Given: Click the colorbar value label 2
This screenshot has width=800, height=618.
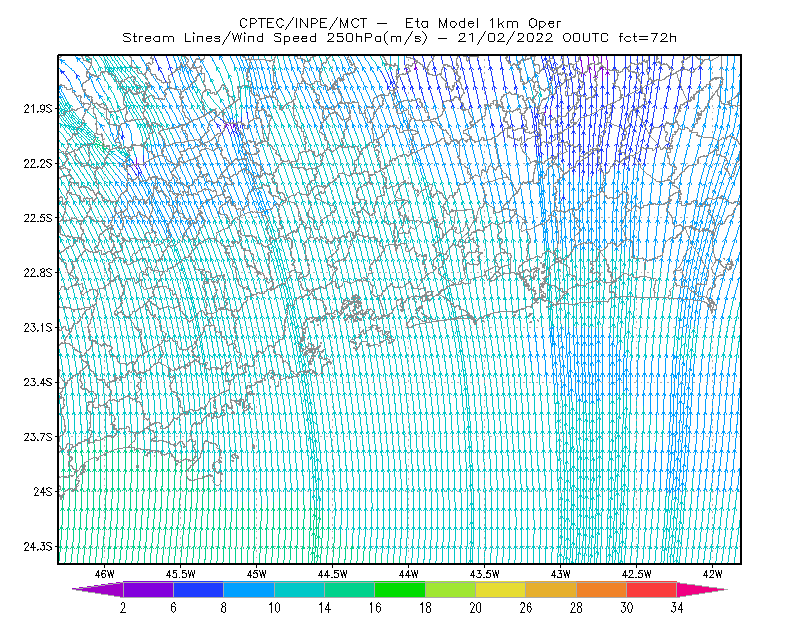Looking at the screenshot, I should click(123, 608).
